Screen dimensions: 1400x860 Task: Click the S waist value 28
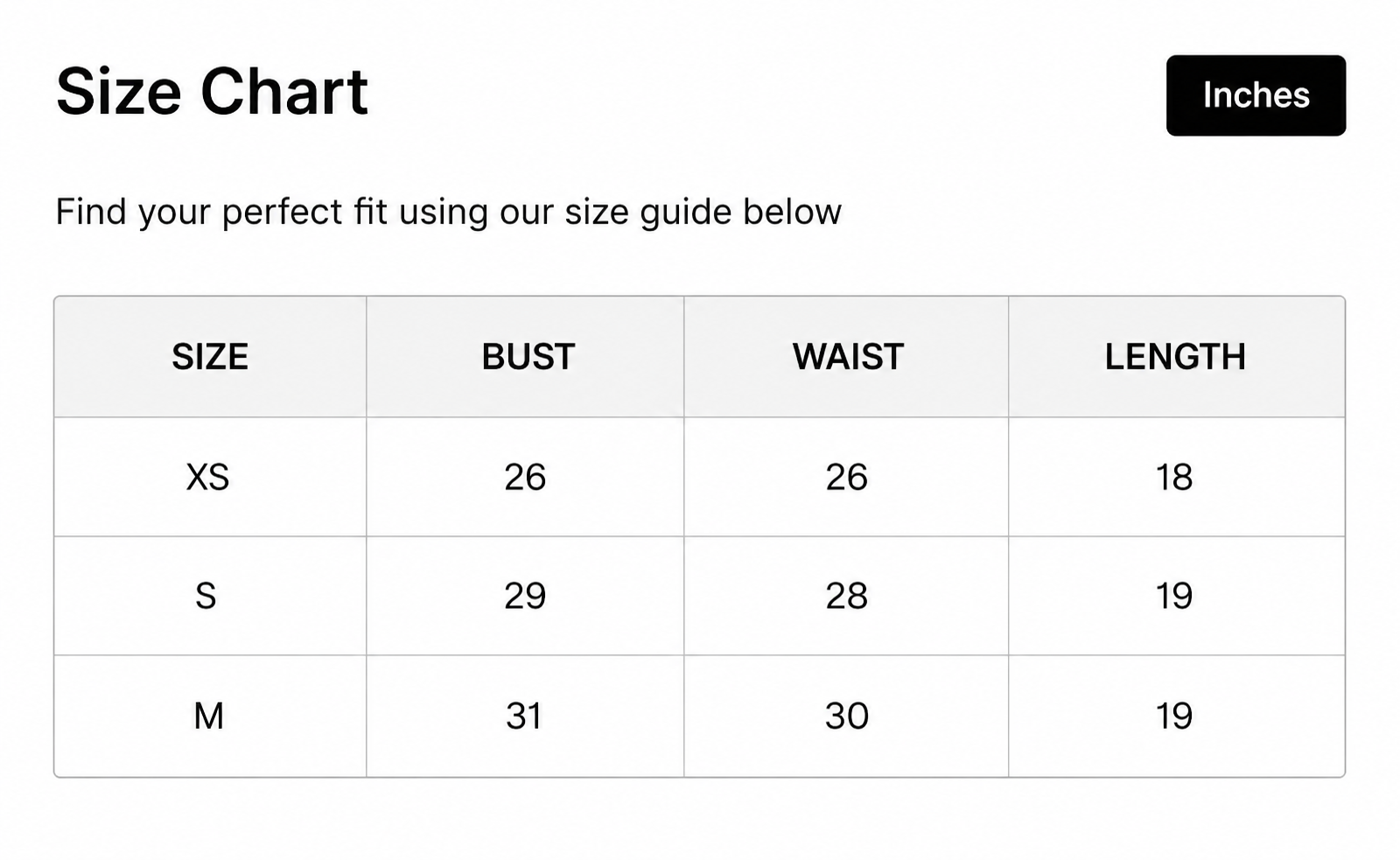pyautogui.click(x=847, y=597)
